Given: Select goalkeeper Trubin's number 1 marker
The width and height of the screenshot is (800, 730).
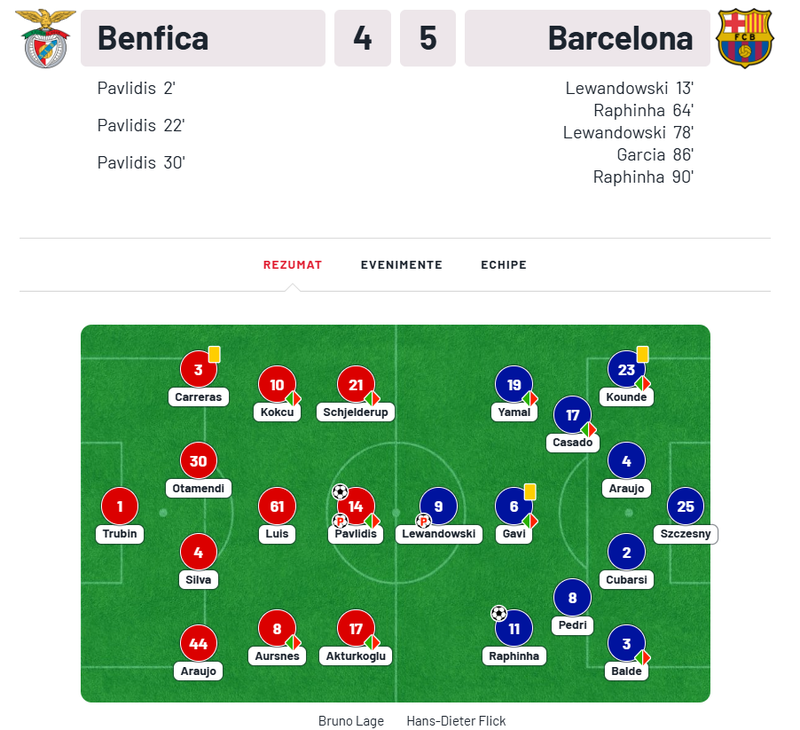Looking at the screenshot, I should pyautogui.click(x=119, y=507).
